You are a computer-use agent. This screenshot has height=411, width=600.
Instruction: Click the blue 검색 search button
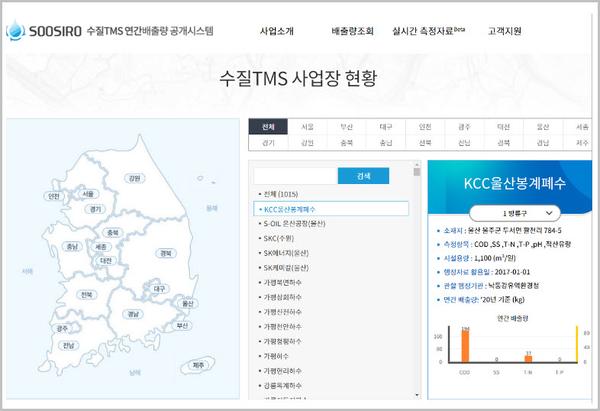click(x=364, y=176)
